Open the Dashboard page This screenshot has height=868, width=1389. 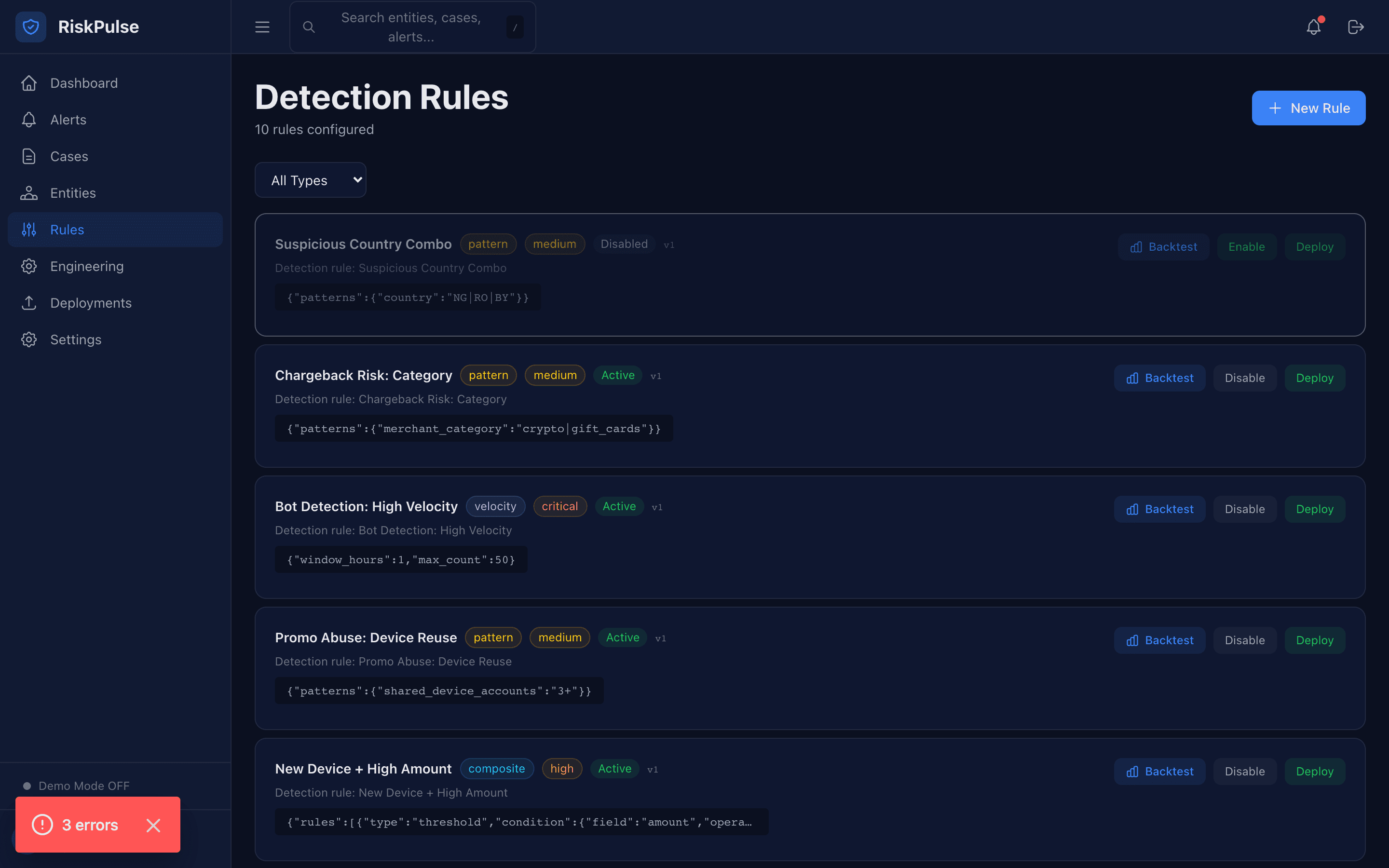click(x=115, y=83)
